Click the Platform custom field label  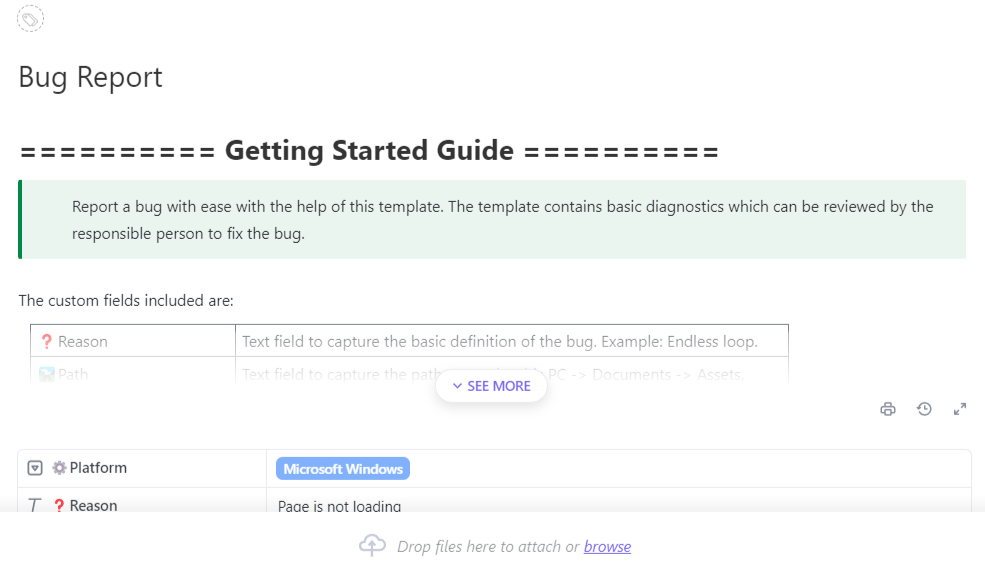pyautogui.click(x=98, y=468)
